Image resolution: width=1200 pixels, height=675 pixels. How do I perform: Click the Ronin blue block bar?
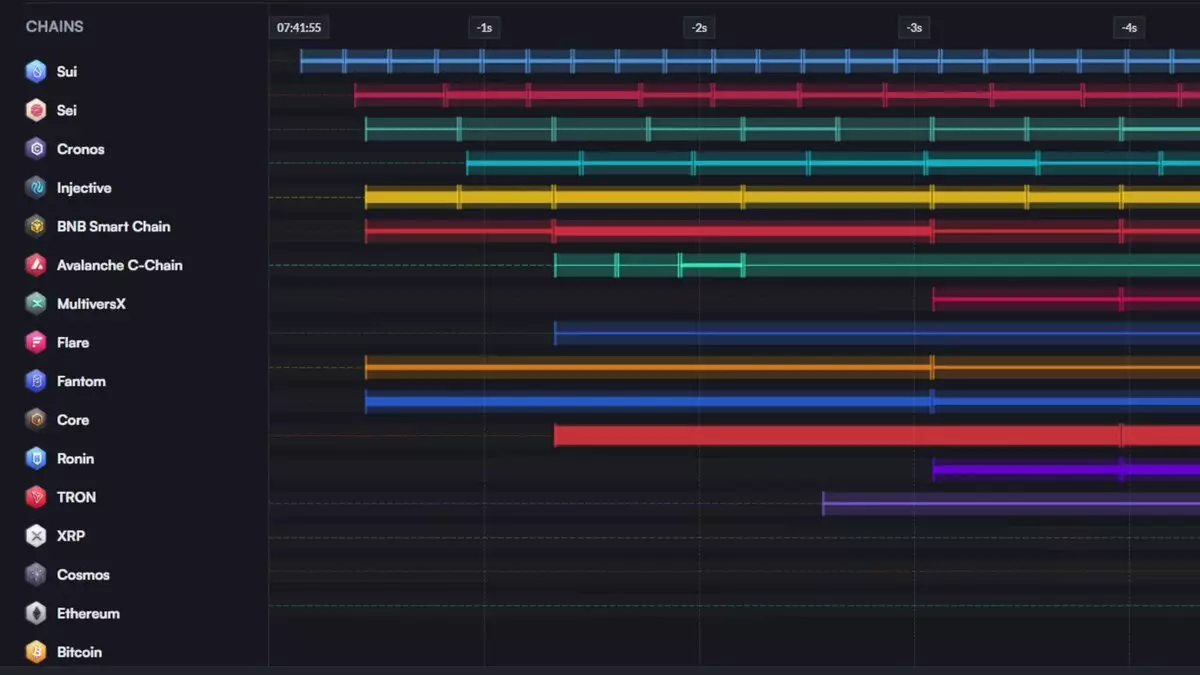[782, 401]
